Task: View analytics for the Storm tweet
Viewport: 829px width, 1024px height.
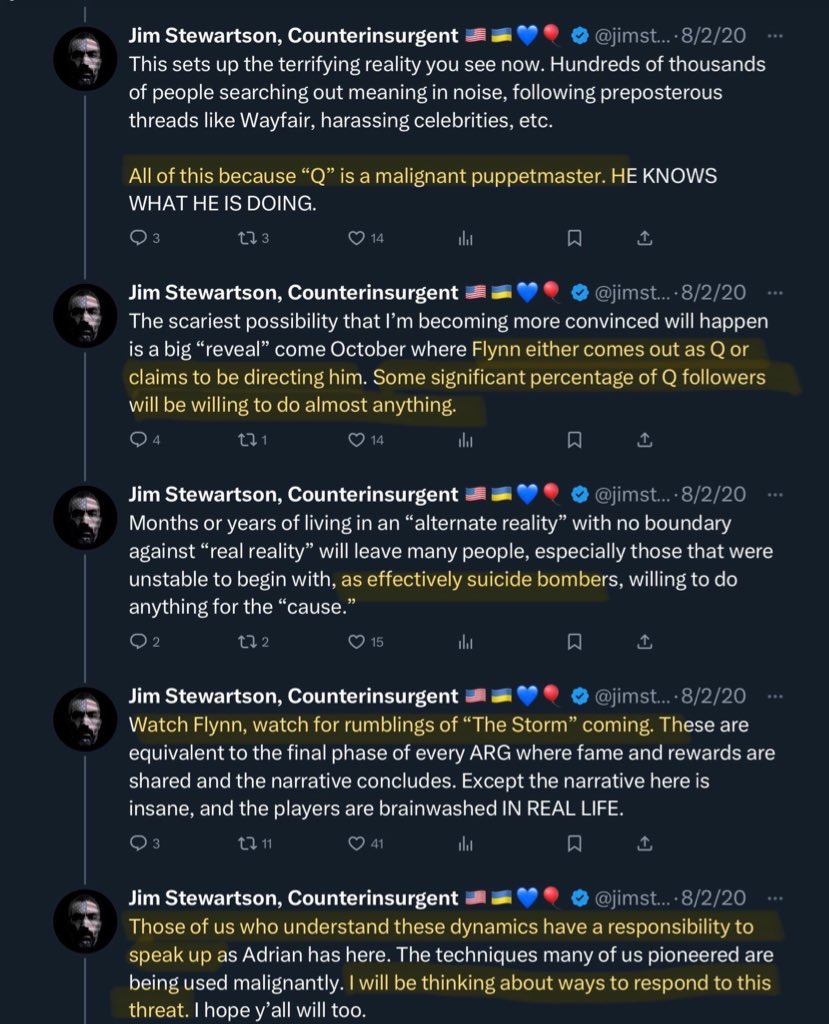Action: point(465,843)
